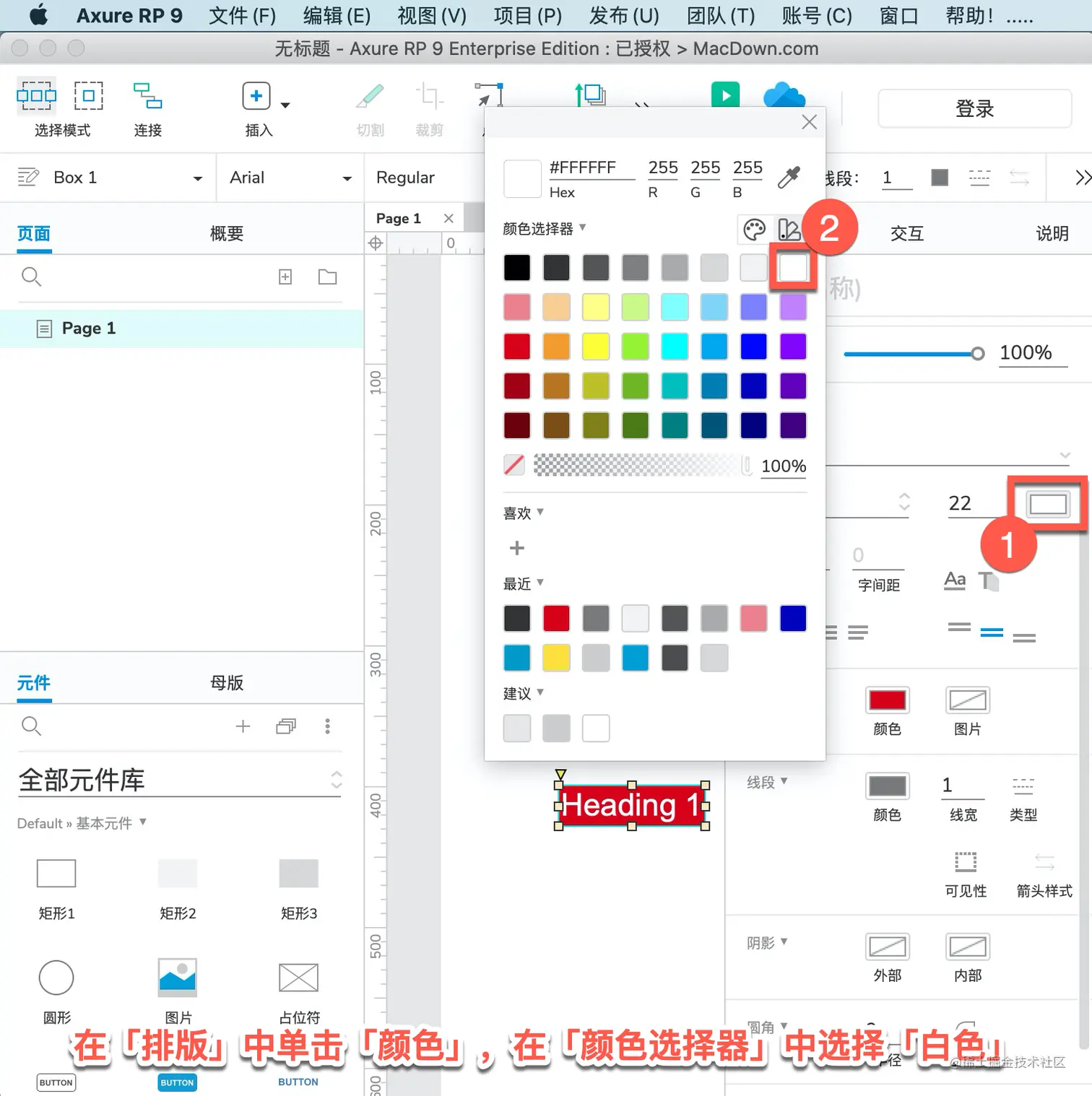Click the 登录 login button

click(x=974, y=109)
